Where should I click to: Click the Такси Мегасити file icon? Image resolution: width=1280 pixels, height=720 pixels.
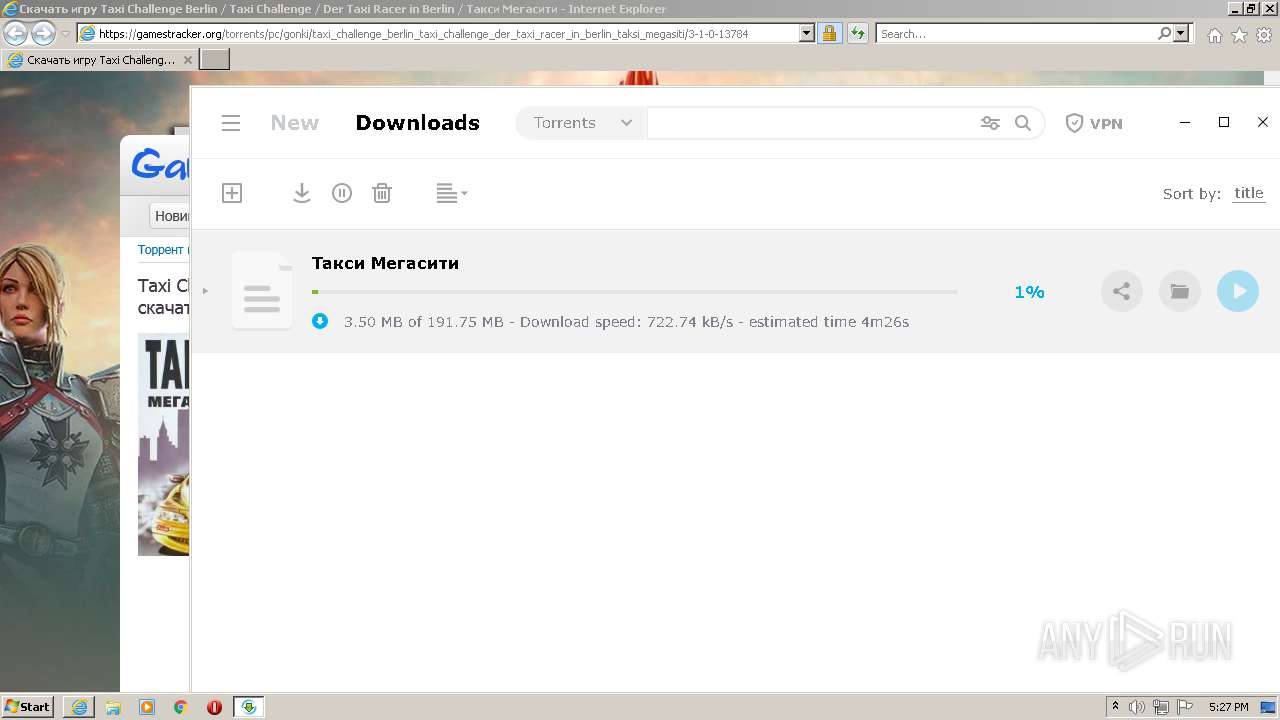[x=262, y=290]
